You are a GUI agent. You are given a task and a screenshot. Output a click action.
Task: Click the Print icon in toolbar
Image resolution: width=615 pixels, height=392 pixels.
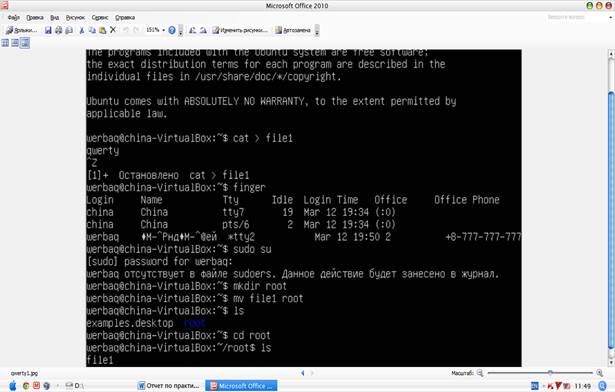[x=58, y=30]
